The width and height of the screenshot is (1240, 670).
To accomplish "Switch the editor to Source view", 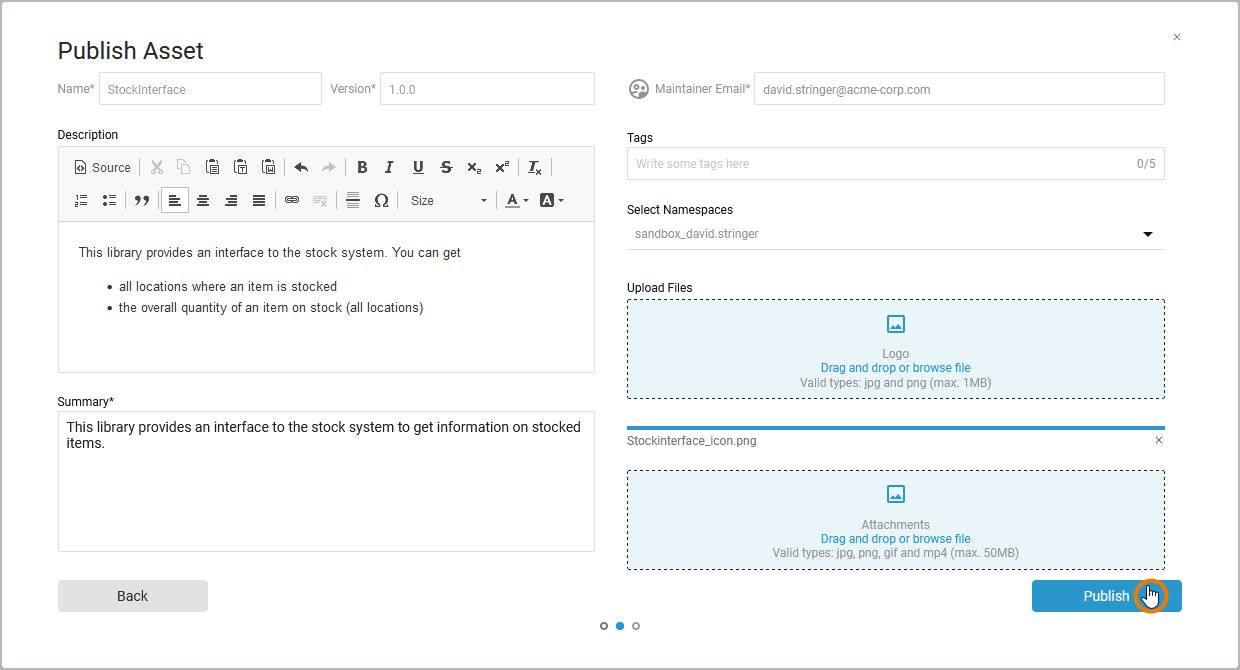I will point(101,167).
